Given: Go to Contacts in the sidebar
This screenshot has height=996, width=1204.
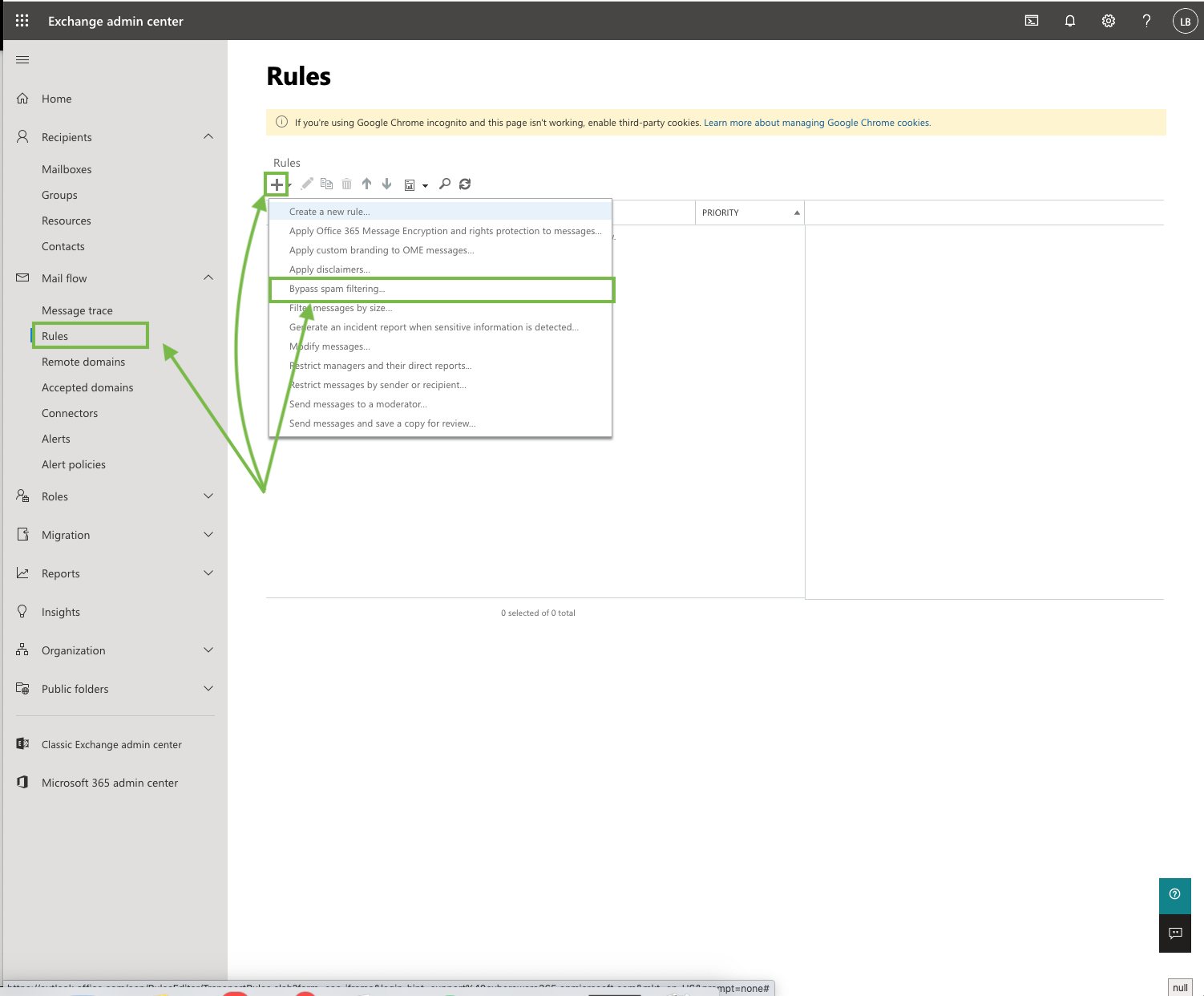Looking at the screenshot, I should pos(63,246).
